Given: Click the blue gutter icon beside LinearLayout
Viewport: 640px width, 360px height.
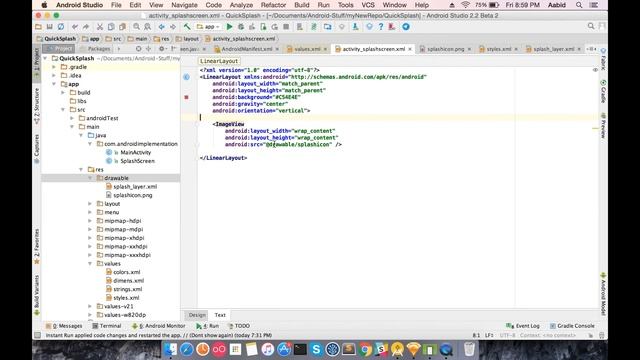Looking at the screenshot, I should tap(187, 77).
